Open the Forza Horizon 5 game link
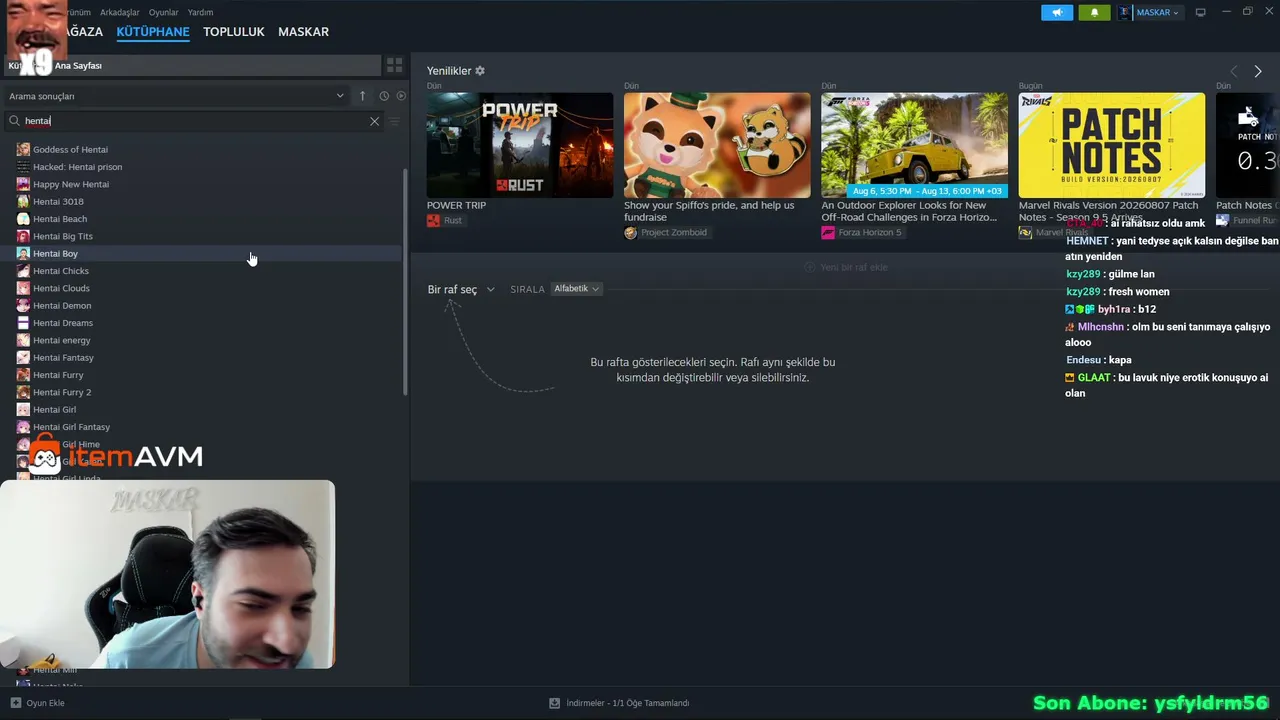1280x720 pixels. [870, 233]
